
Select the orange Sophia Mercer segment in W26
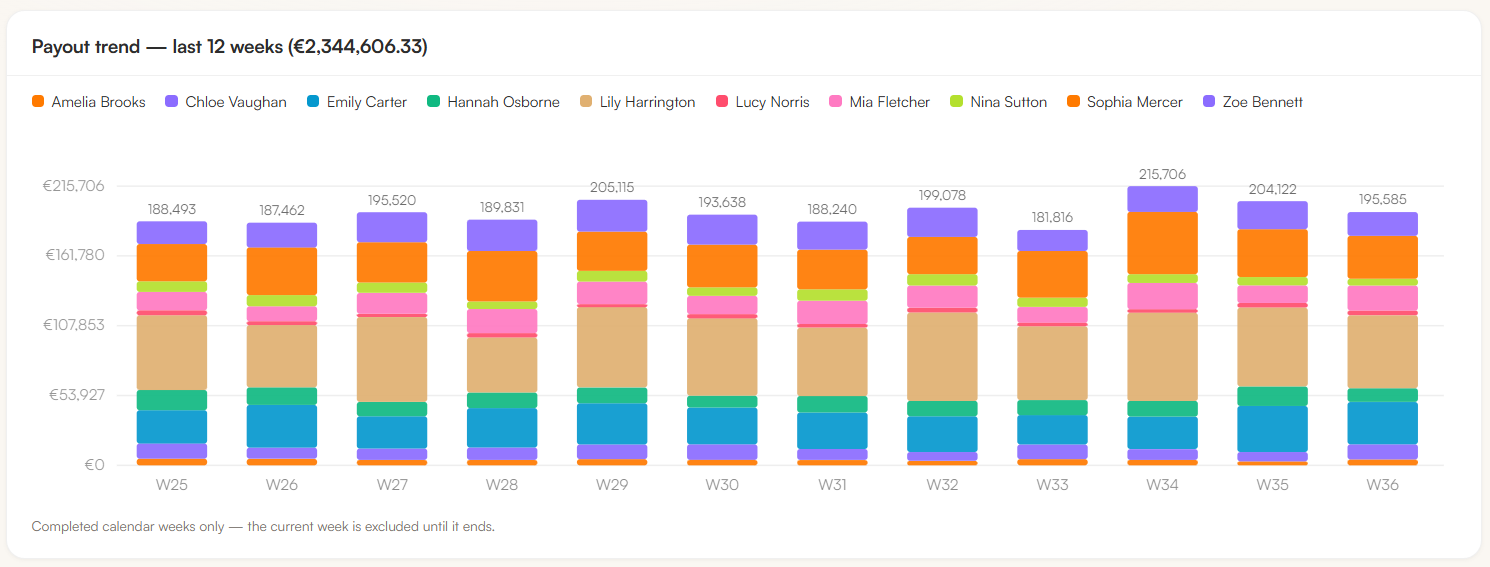click(282, 271)
